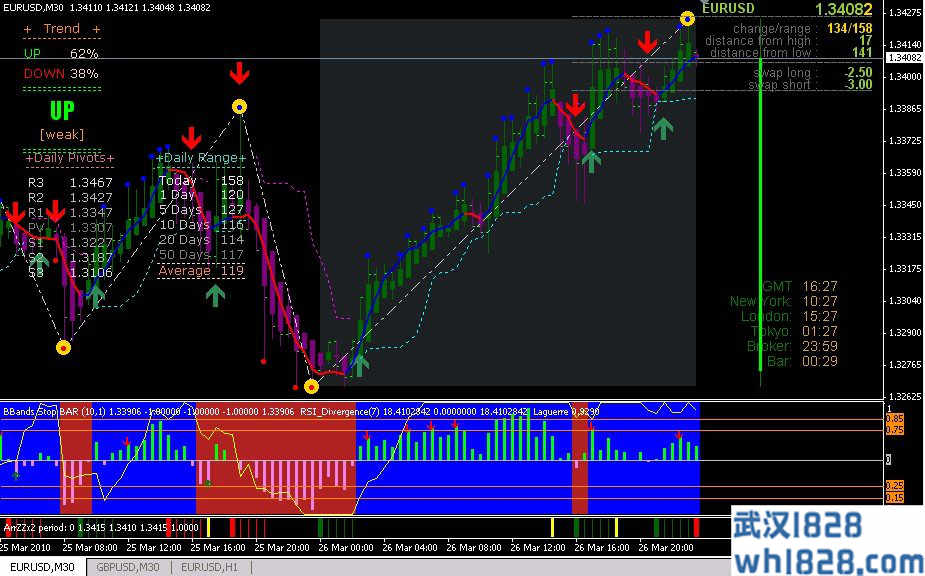The width and height of the screenshot is (925, 576).
Task: Click the green up arrow below the Average 119 row
Action: 215,294
